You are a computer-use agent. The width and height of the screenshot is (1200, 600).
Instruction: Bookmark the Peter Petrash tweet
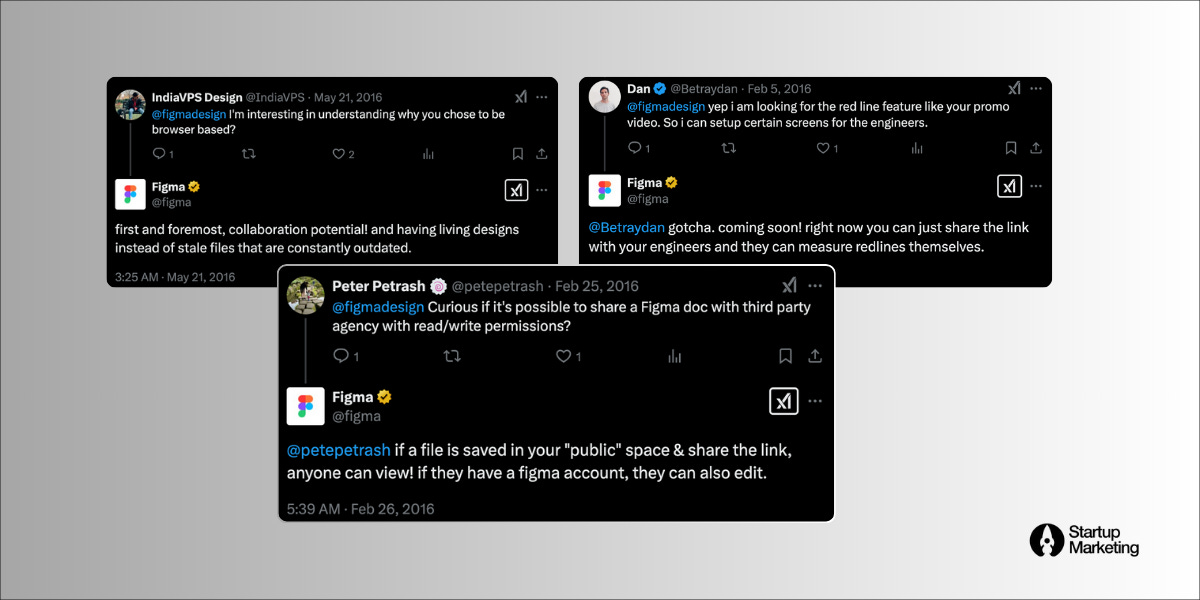pyautogui.click(x=786, y=356)
